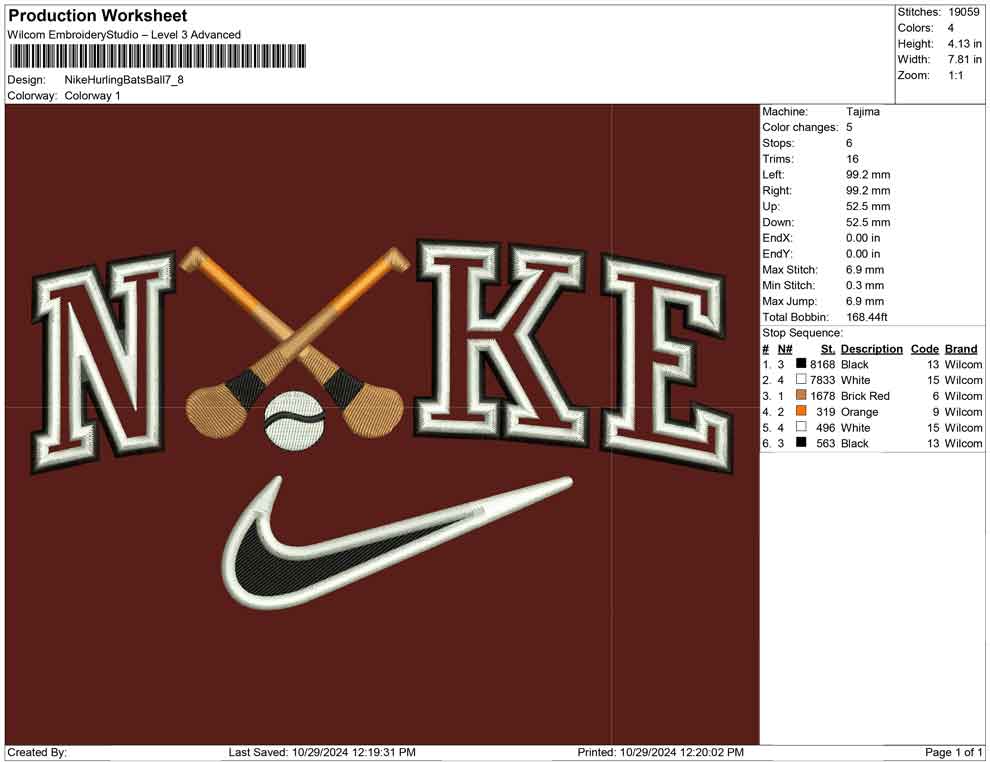Click the Max Jump value 6.9 mm
990x762 pixels.
[865, 301]
